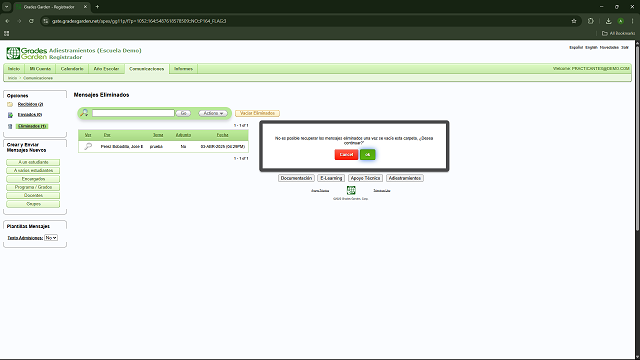640x360 pixels.
Task: Reload the current page
Action: [x=31, y=21]
